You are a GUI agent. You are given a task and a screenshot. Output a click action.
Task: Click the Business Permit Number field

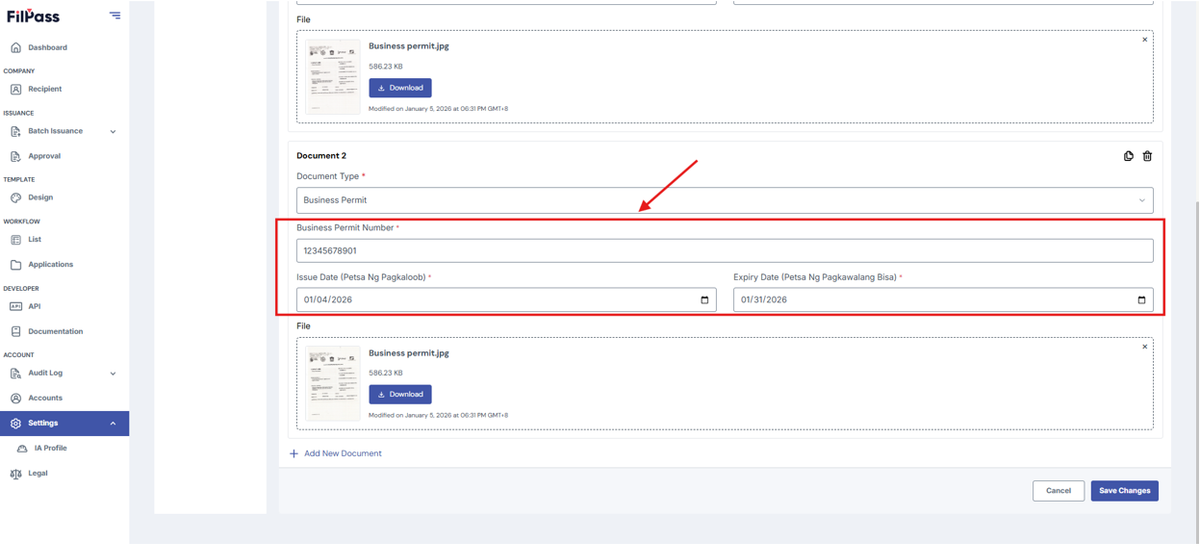[x=725, y=251]
